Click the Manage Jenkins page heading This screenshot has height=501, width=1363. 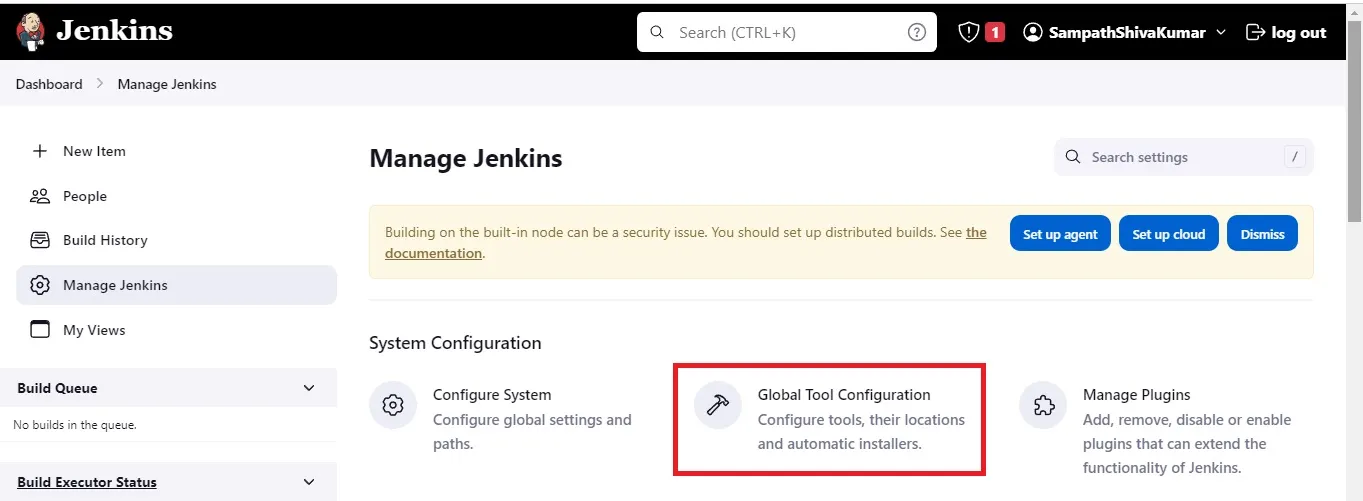pyautogui.click(x=466, y=158)
